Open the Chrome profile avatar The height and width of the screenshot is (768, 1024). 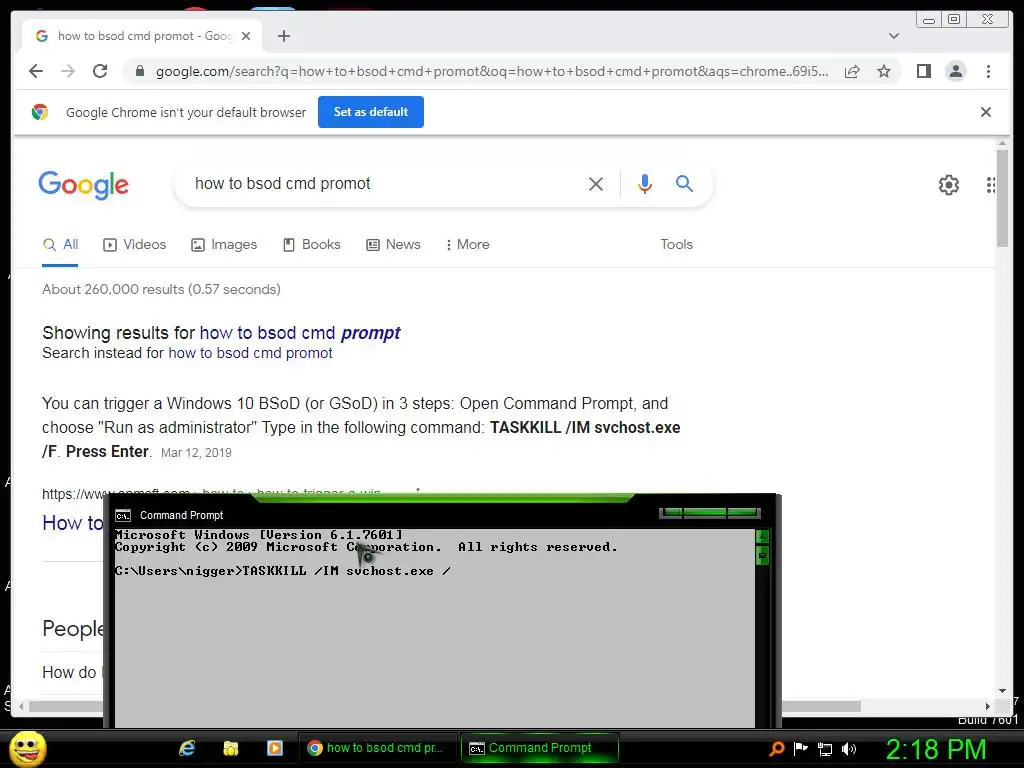click(955, 71)
